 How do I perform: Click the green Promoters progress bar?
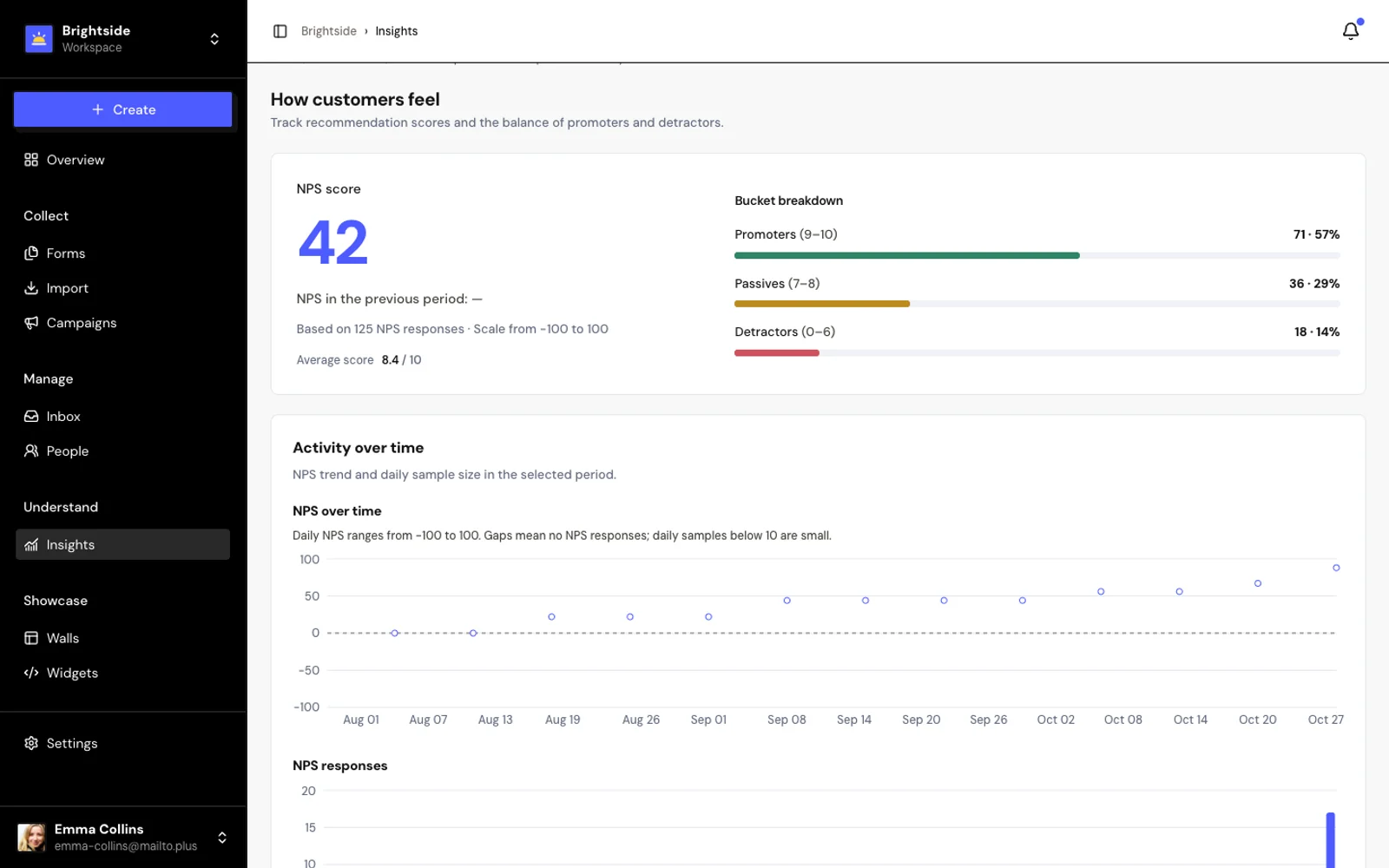(907, 255)
